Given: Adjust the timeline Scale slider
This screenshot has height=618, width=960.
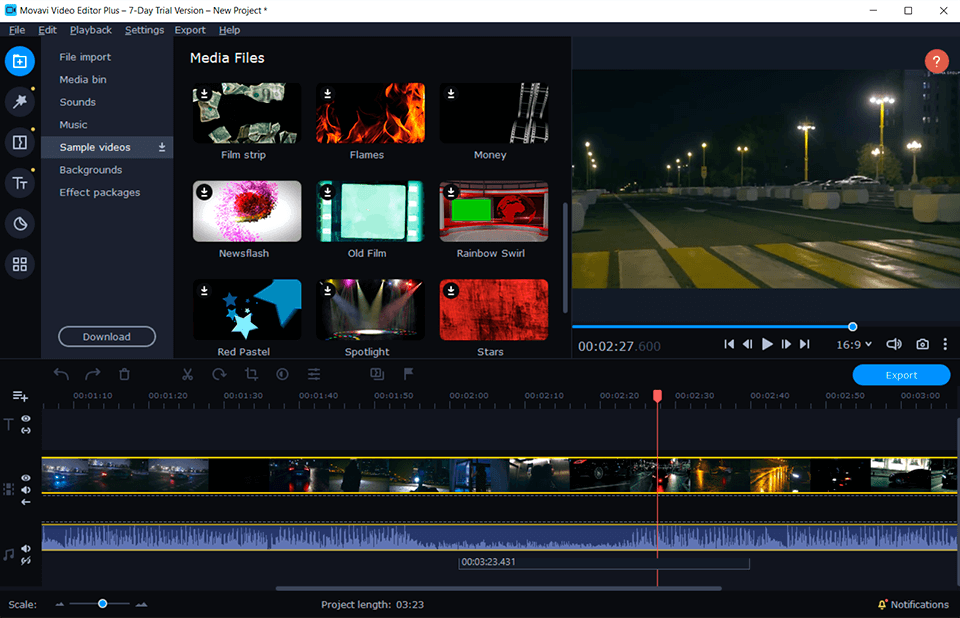Looking at the screenshot, I should pyautogui.click(x=102, y=604).
